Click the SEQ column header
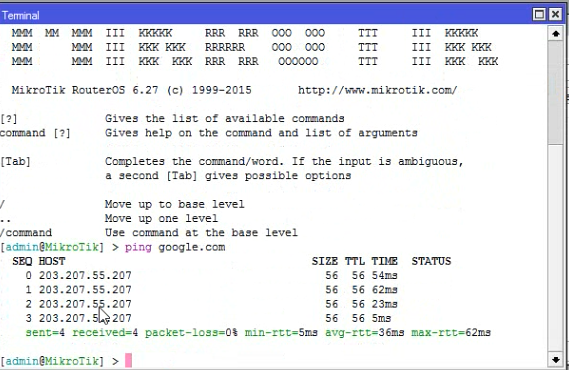This screenshot has height=370, width=569. (x=22, y=261)
